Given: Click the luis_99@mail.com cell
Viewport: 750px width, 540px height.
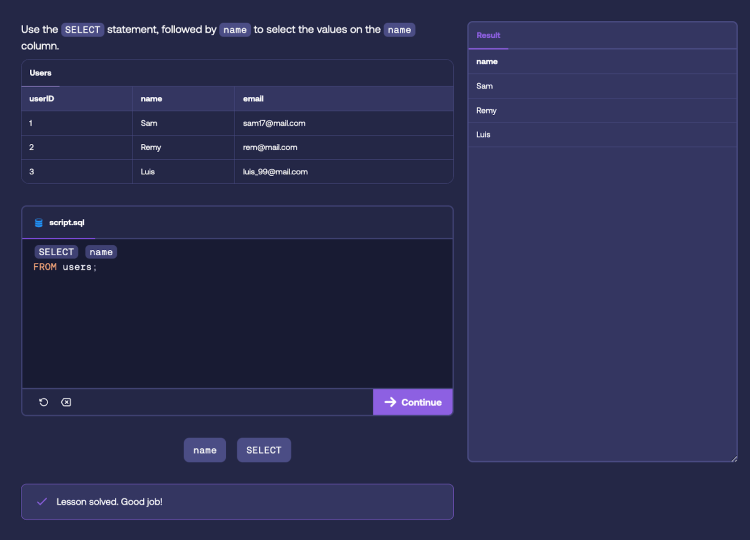Looking at the screenshot, I should pyautogui.click(x=275, y=171).
